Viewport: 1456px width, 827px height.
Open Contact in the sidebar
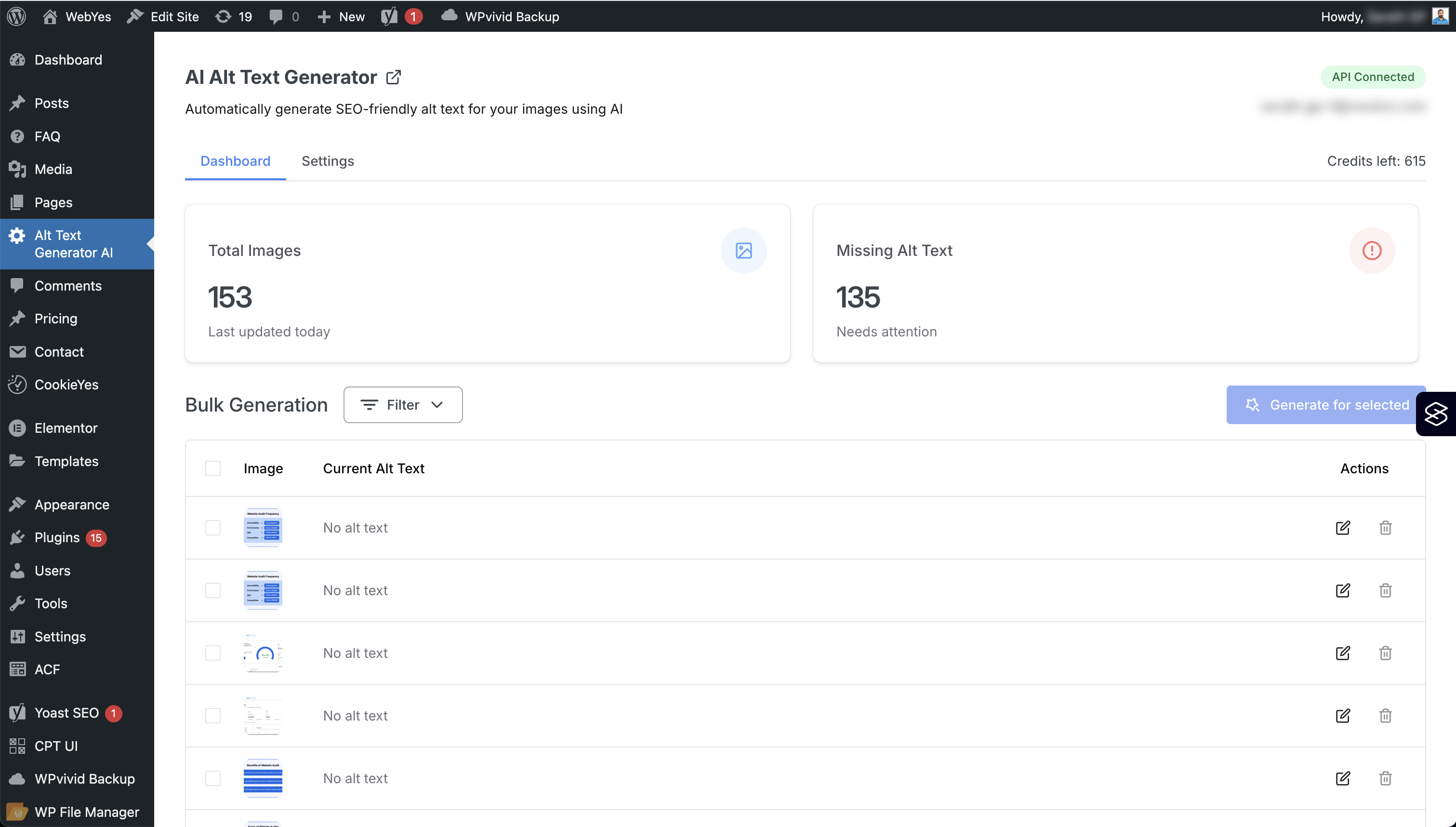[77, 352]
